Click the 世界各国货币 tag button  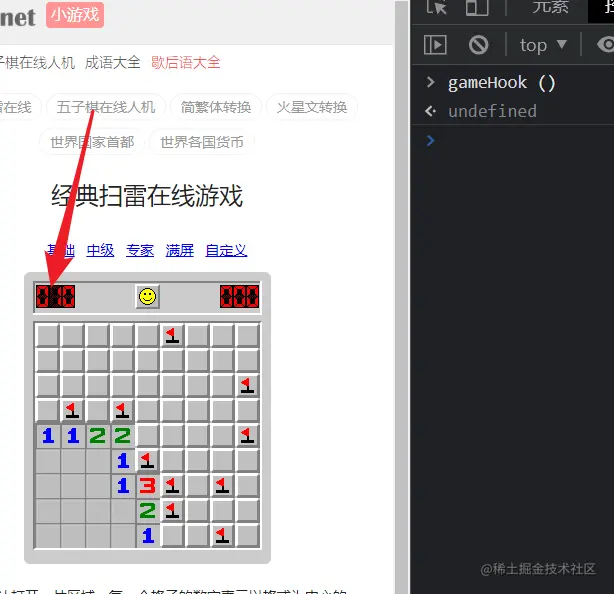(202, 142)
